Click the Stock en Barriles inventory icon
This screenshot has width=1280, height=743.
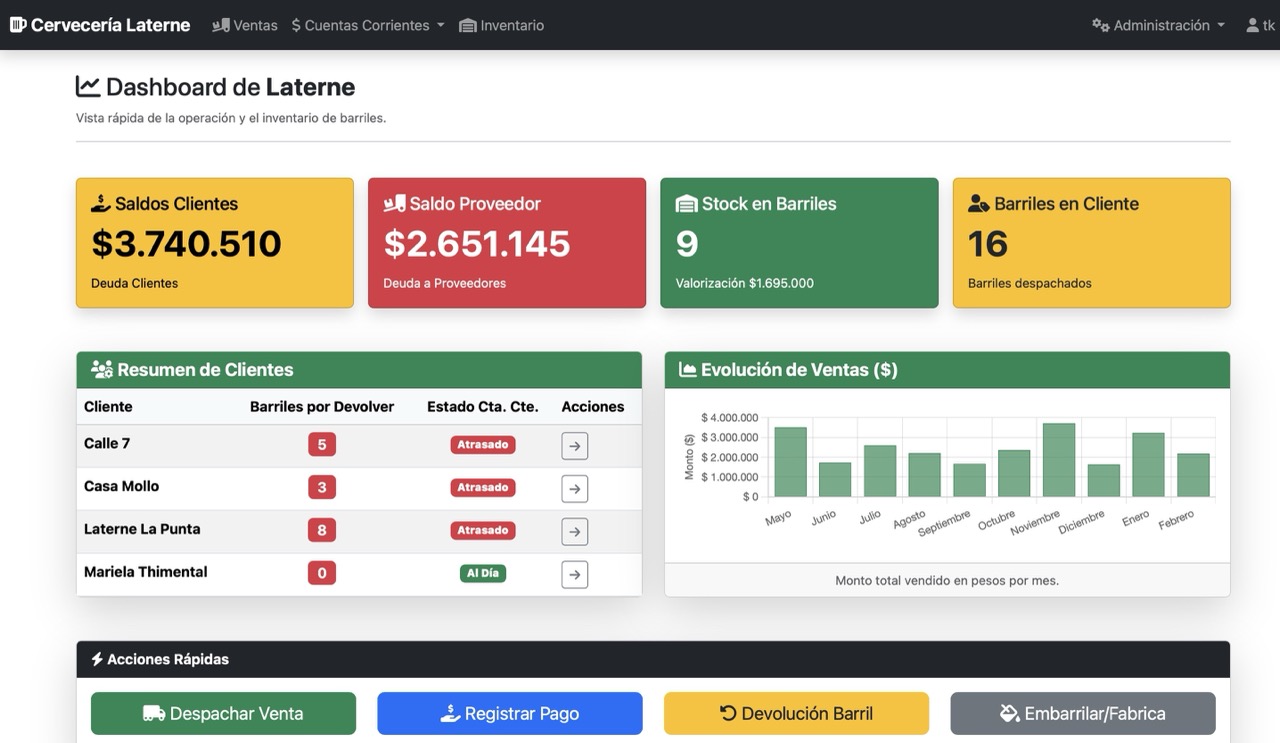click(x=686, y=202)
